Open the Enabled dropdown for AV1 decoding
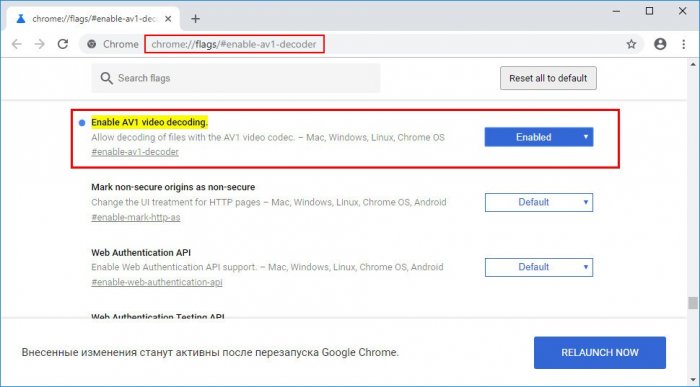Image resolution: width=700 pixels, height=387 pixels. pos(539,137)
